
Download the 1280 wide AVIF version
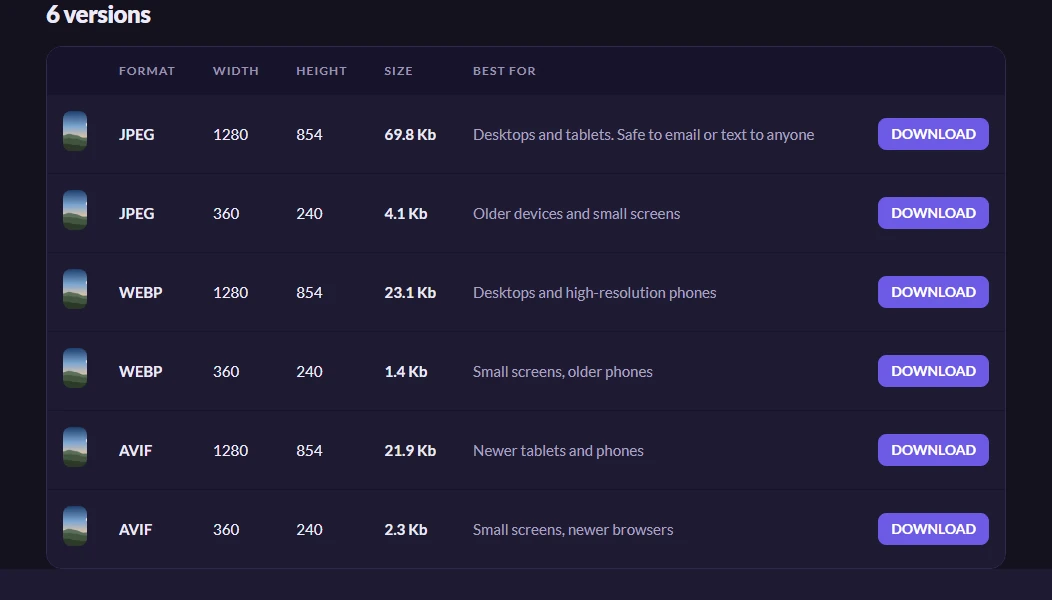point(933,450)
